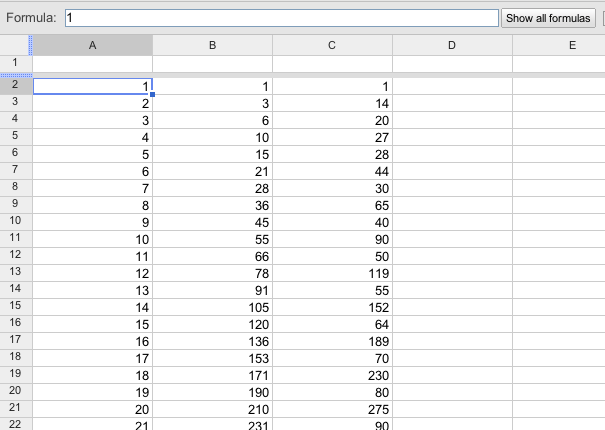Click cell C9 containing 65
605x430 pixels.
pos(333,205)
